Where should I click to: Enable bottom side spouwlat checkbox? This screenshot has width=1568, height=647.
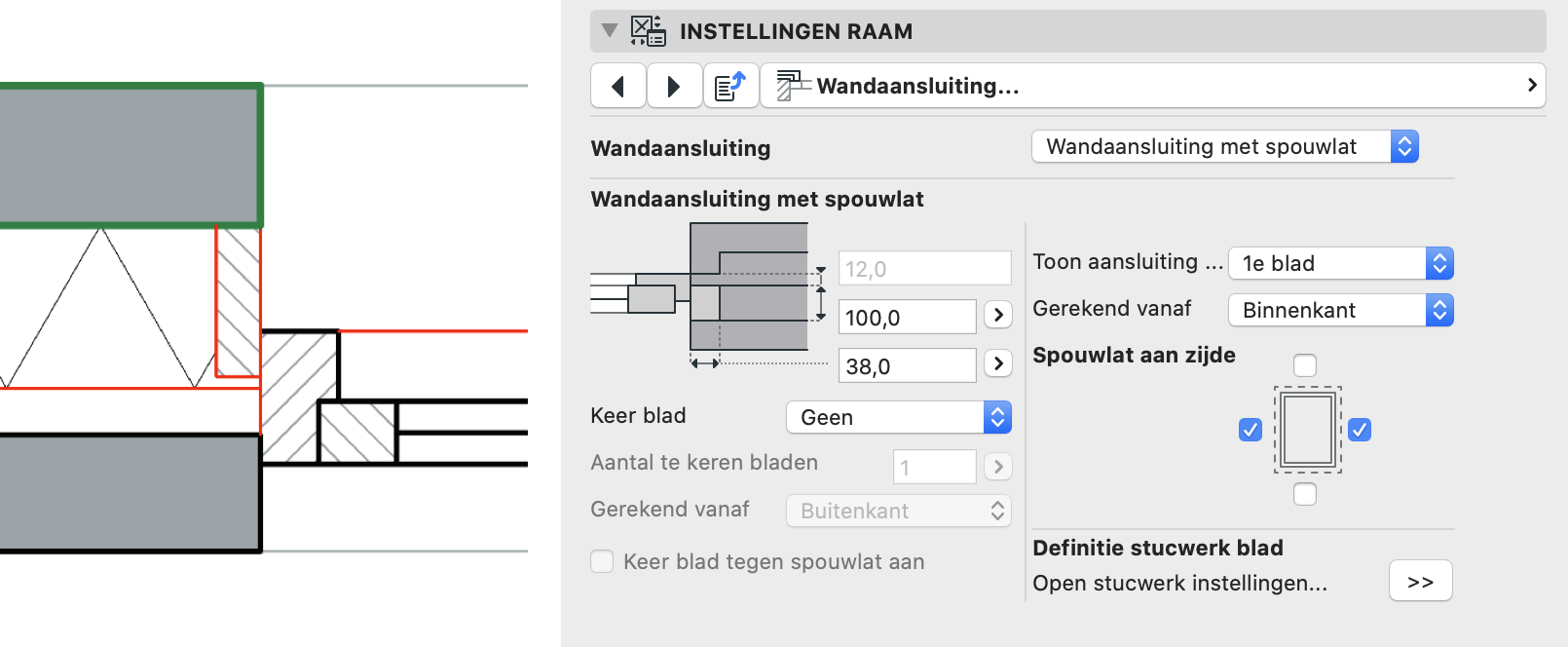[x=1305, y=494]
